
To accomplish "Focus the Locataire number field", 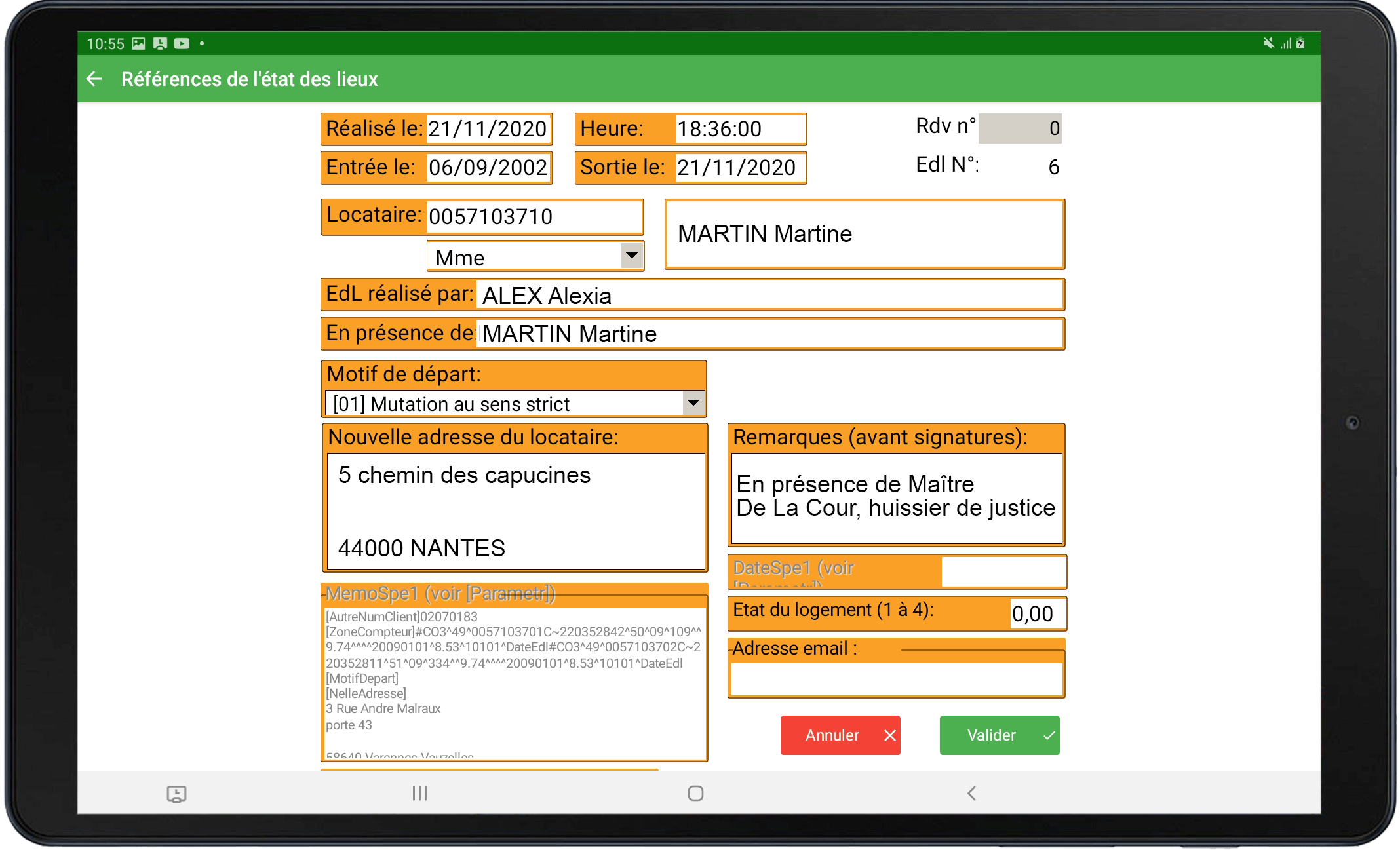I will pos(533,217).
